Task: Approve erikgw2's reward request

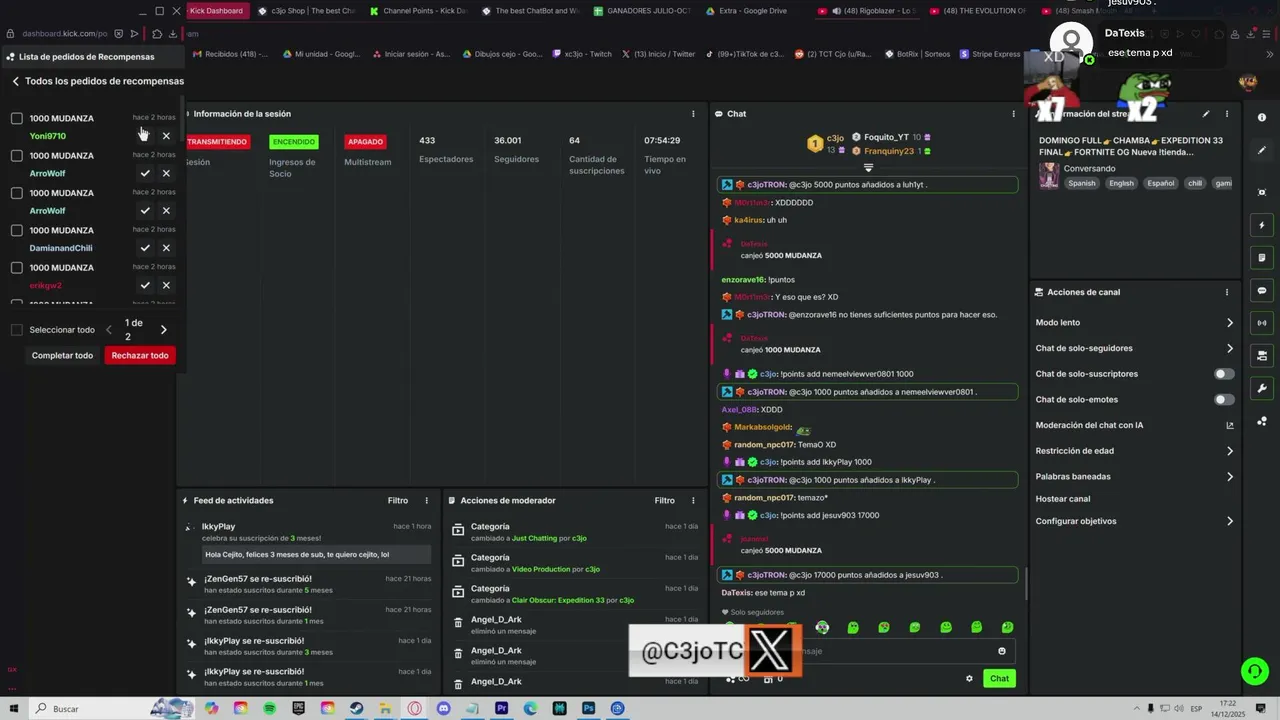Action: 145,285
